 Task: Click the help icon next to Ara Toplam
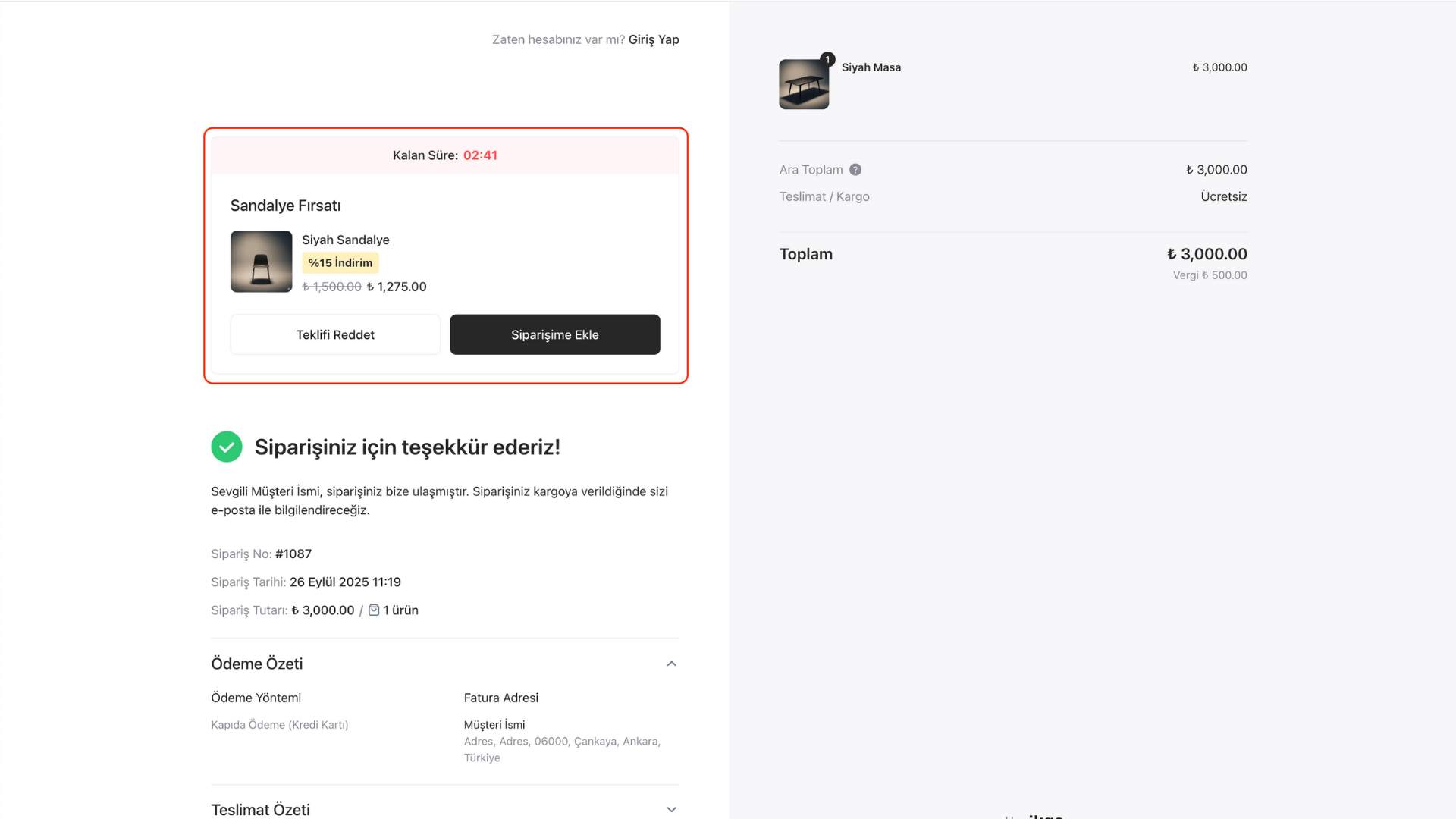(855, 170)
